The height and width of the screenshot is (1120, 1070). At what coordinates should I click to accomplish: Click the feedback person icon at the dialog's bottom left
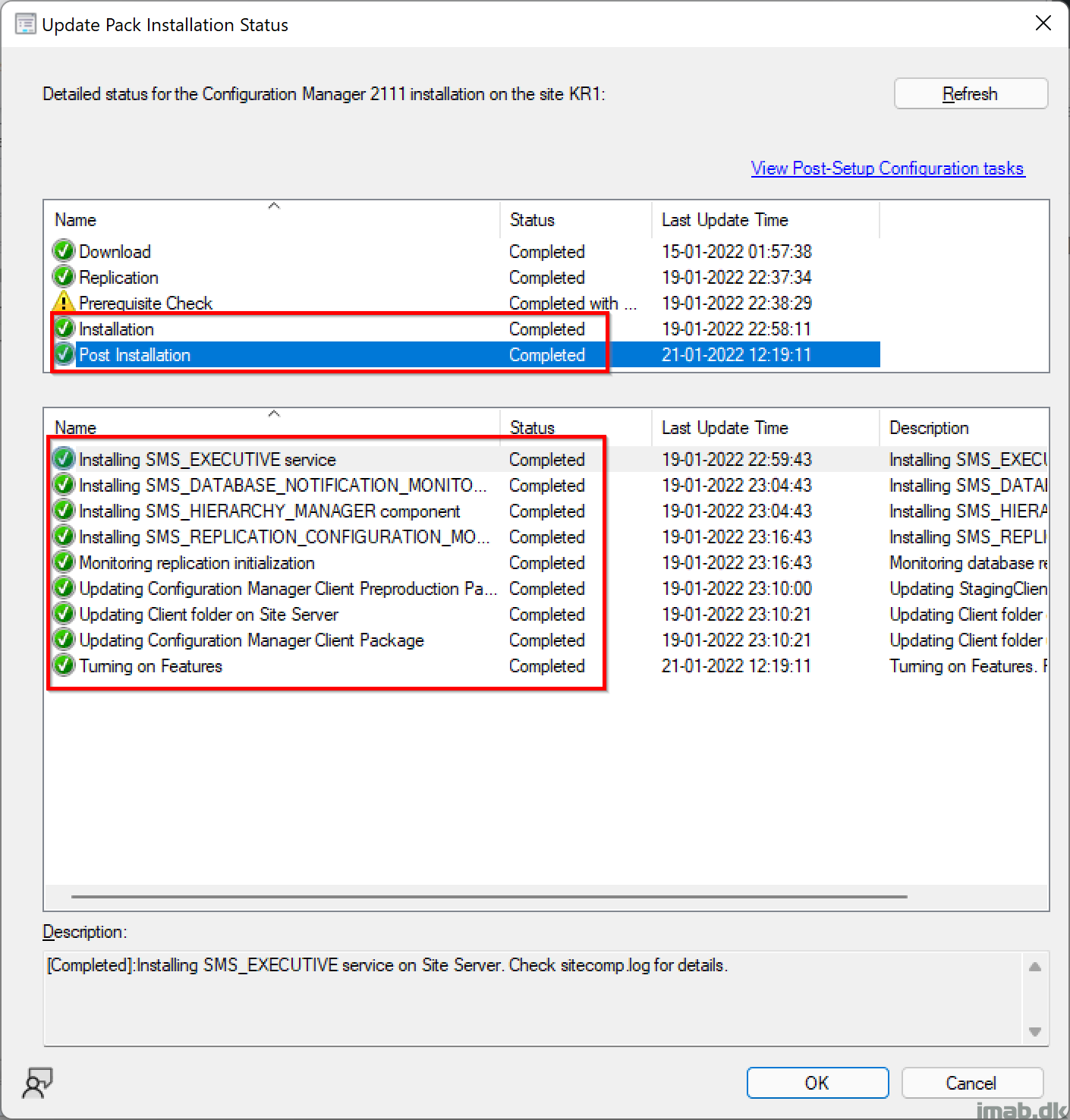coord(37,1083)
